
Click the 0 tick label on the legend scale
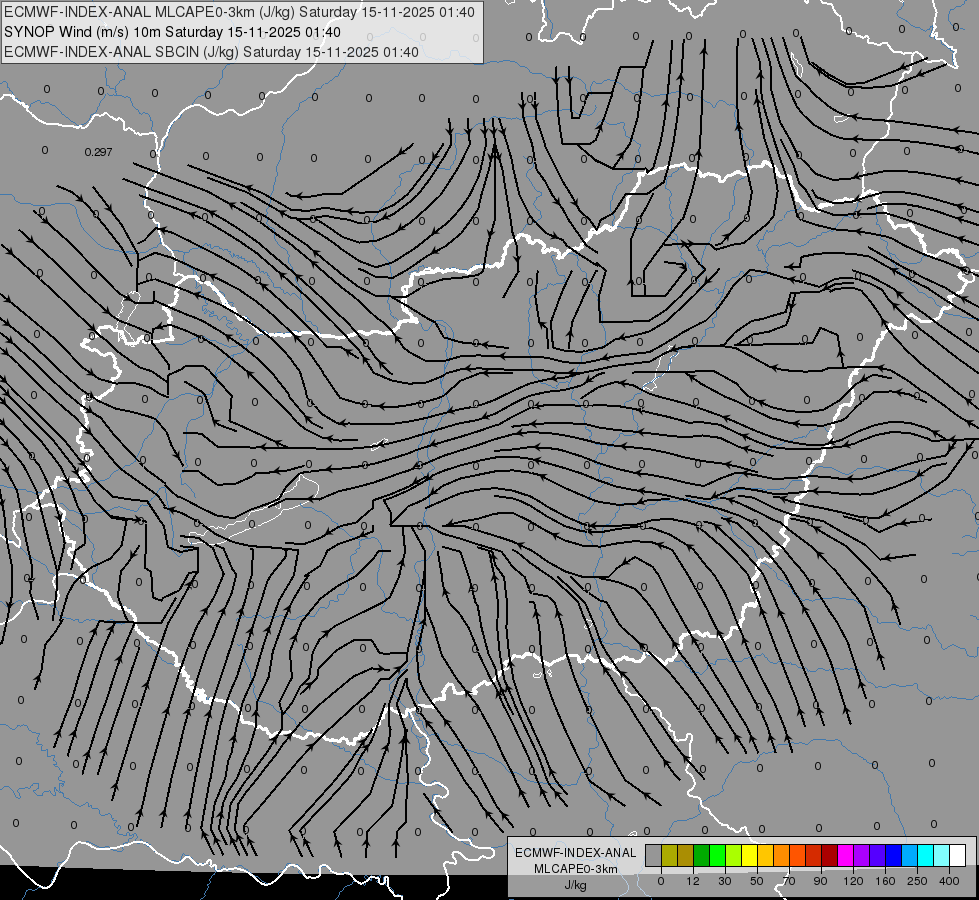661,881
